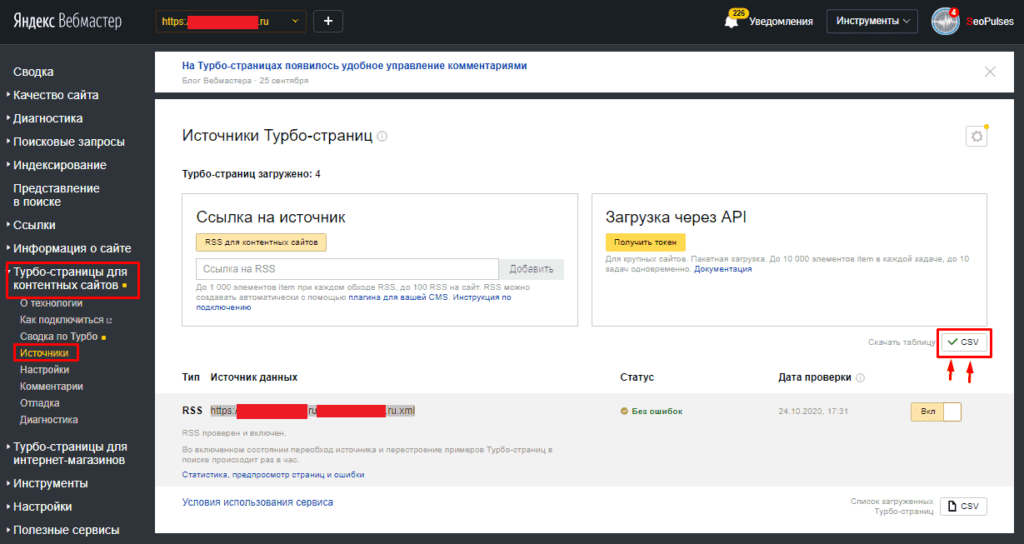Download loaded Turbo pages list CSV
This screenshot has height=544, width=1024.
pos(964,506)
